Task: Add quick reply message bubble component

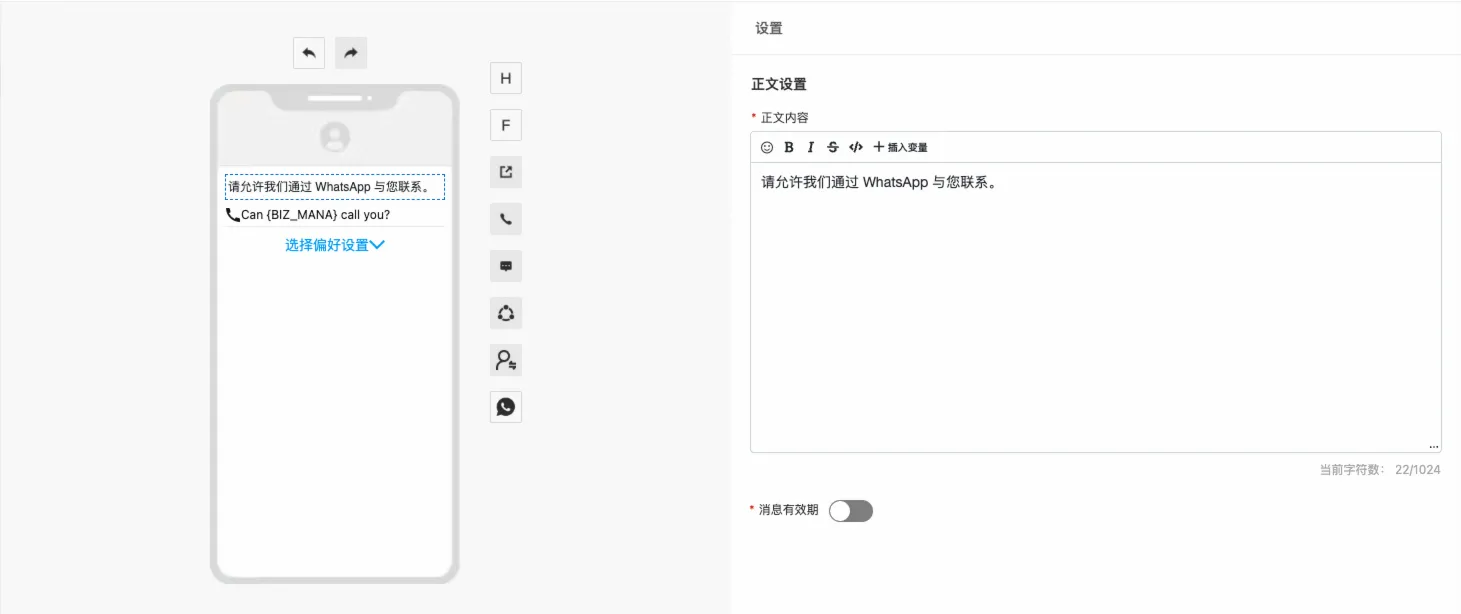Action: [x=506, y=266]
